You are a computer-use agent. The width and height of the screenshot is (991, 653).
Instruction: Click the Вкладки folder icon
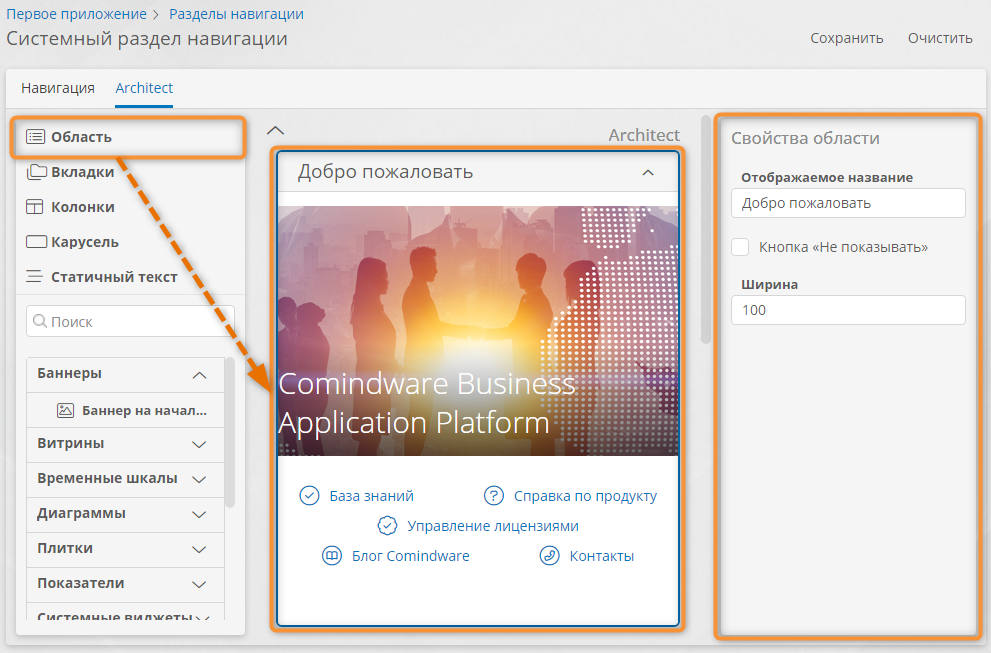point(36,172)
